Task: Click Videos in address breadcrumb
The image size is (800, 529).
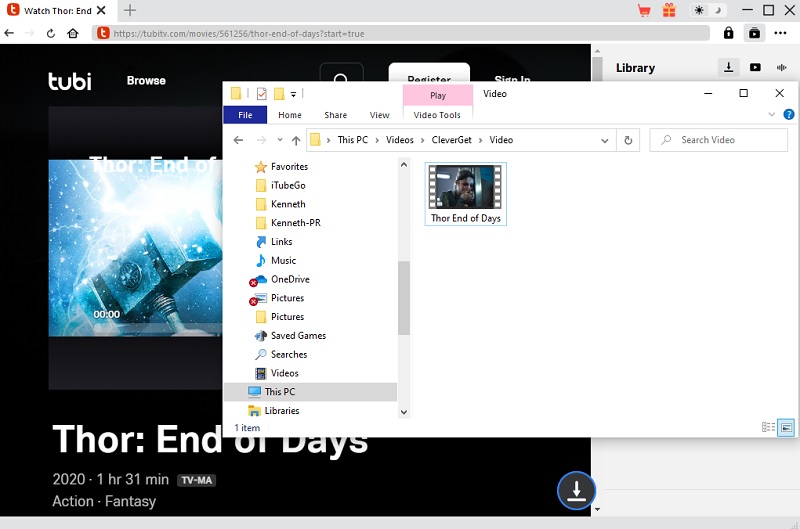Action: pos(399,140)
